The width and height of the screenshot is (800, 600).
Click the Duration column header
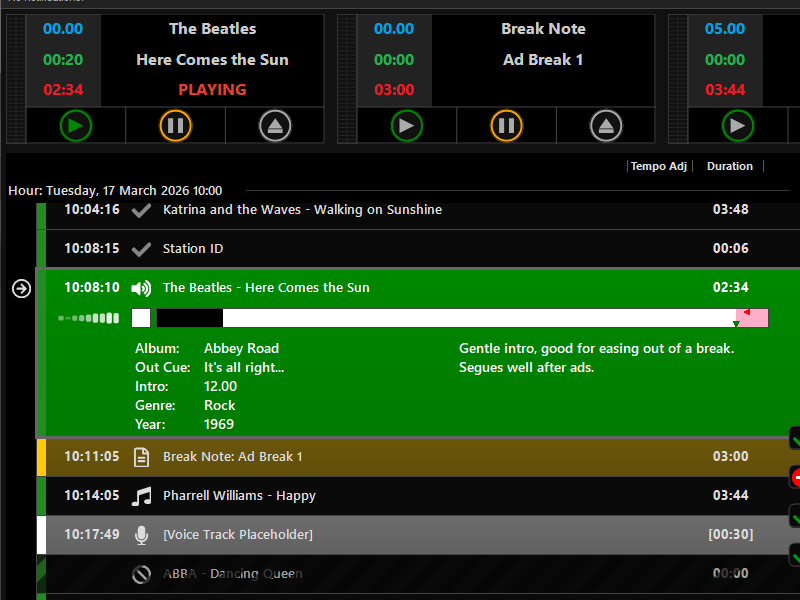(x=730, y=166)
